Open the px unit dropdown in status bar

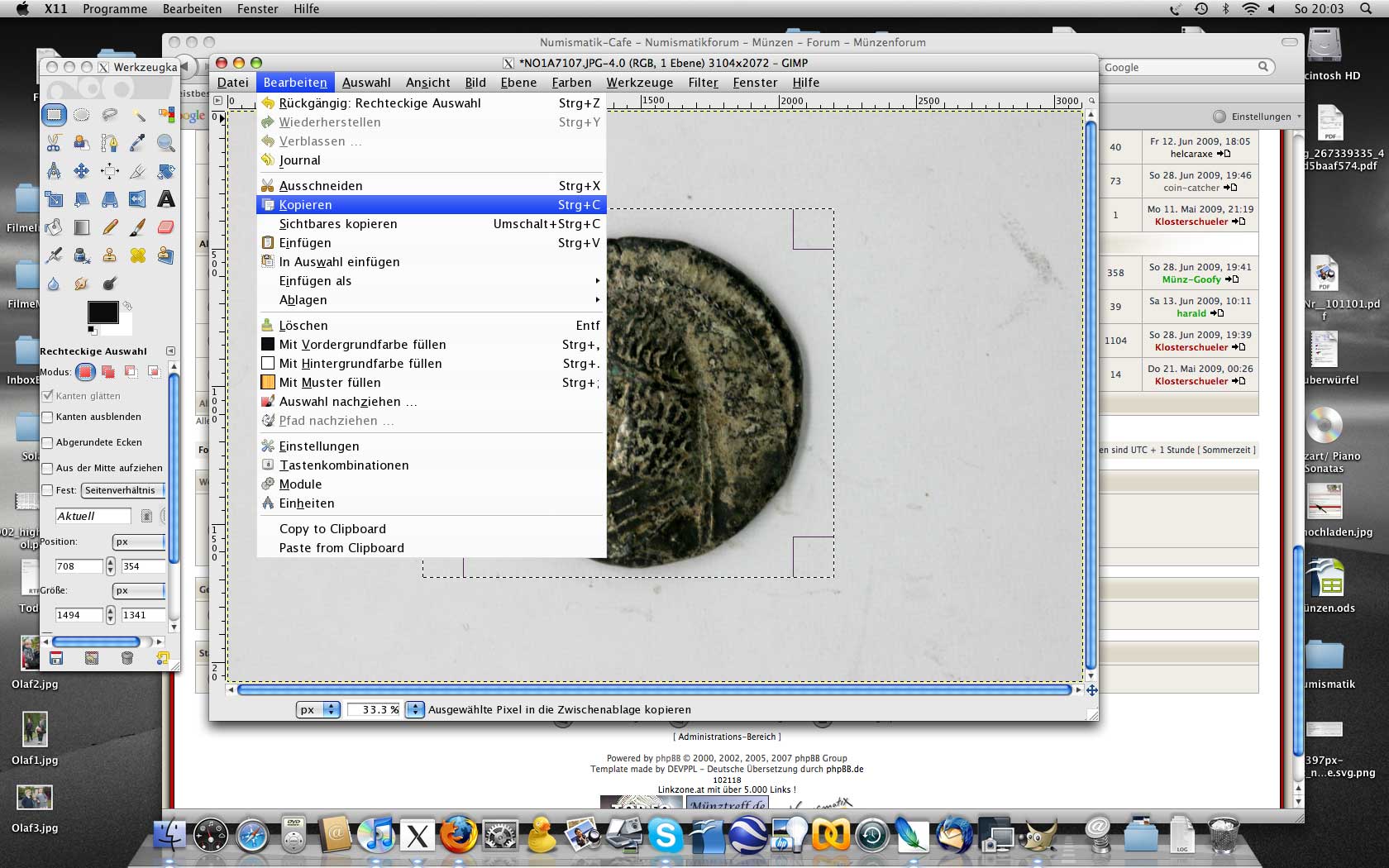click(x=318, y=709)
